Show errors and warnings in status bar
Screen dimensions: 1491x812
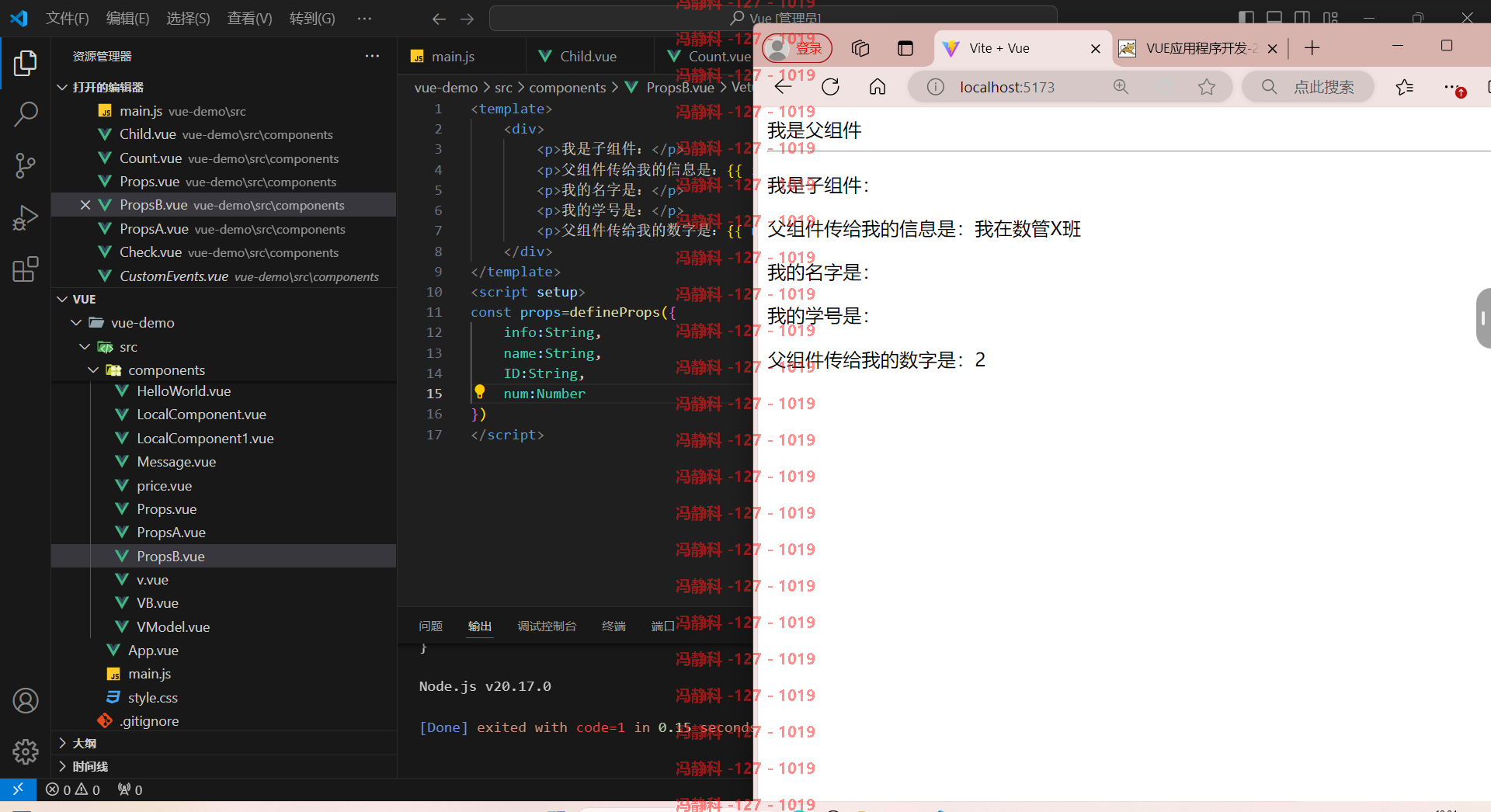[73, 789]
